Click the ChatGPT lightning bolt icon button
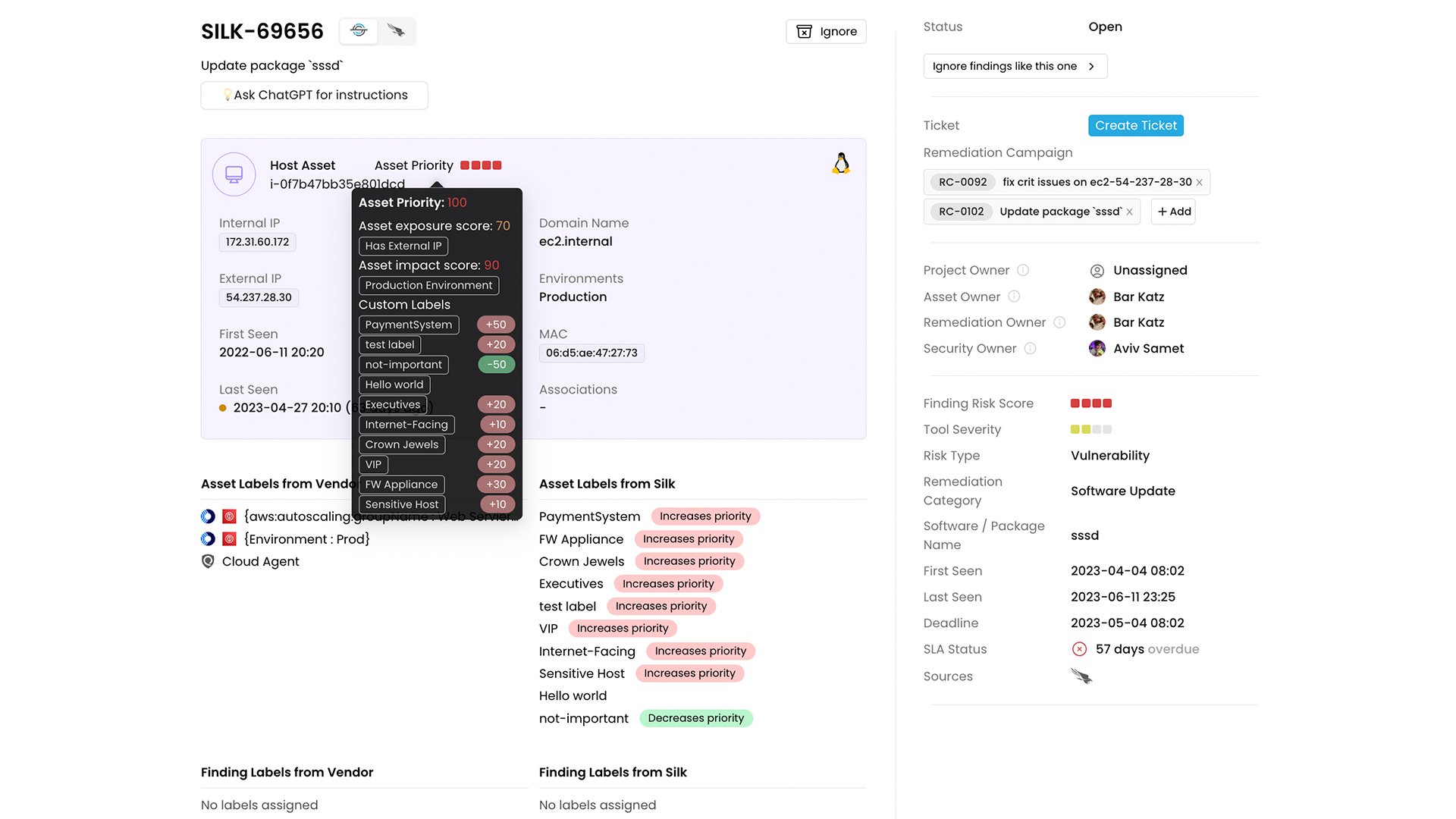The height and width of the screenshot is (819, 1456). [x=225, y=95]
